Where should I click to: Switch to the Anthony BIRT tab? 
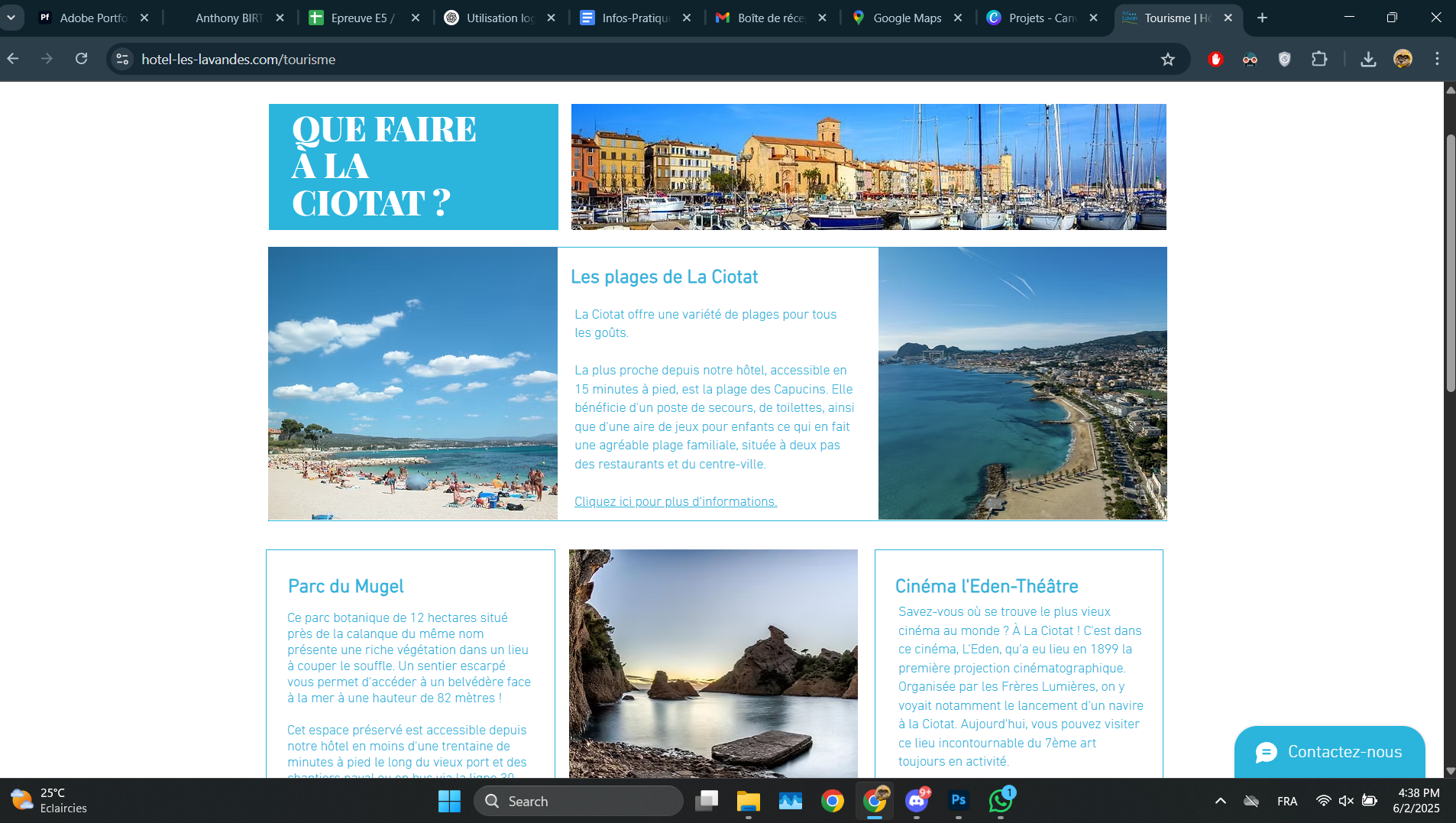click(228, 18)
